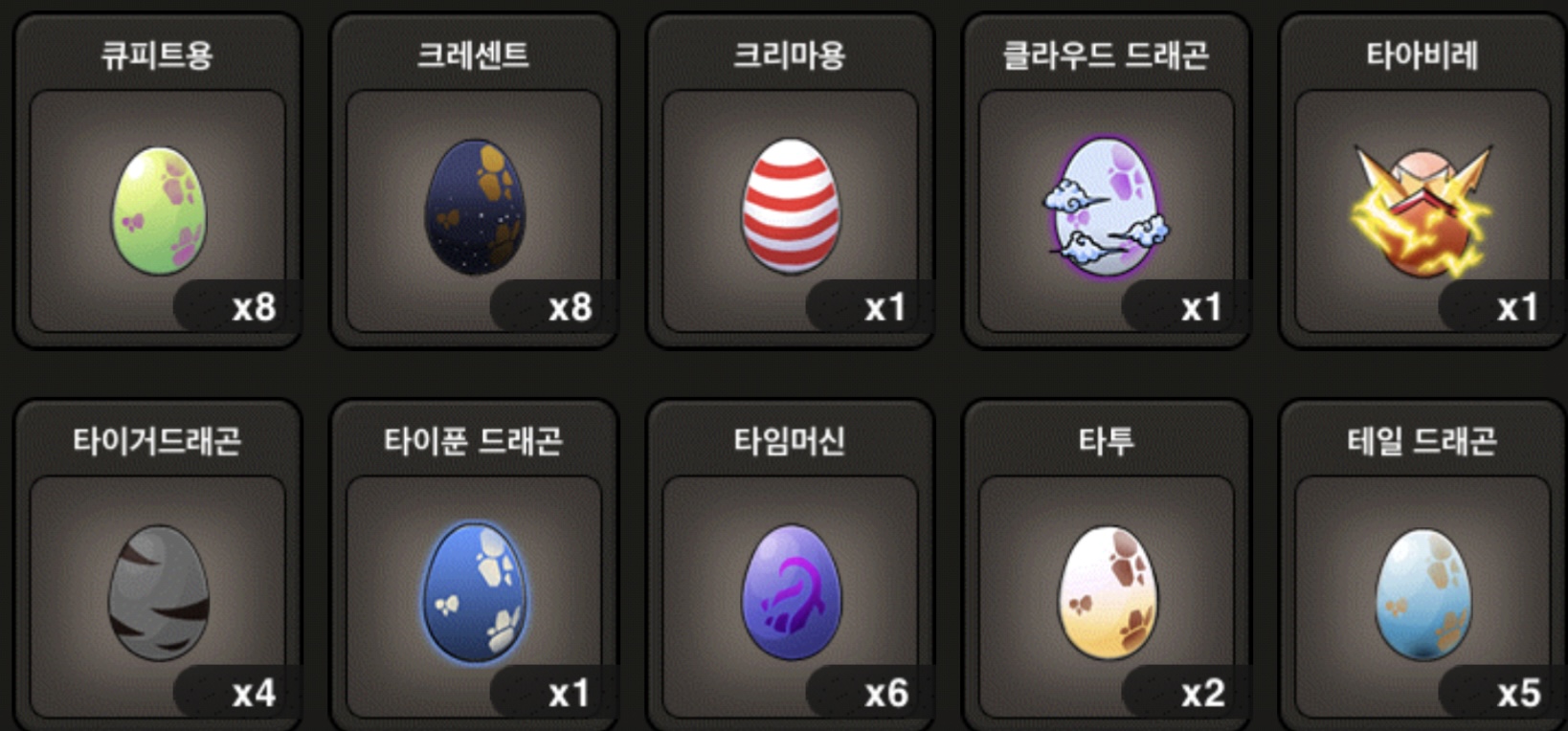Click the x8 count badge on 크레센트
The height and width of the screenshot is (731, 1568).
(x=570, y=307)
